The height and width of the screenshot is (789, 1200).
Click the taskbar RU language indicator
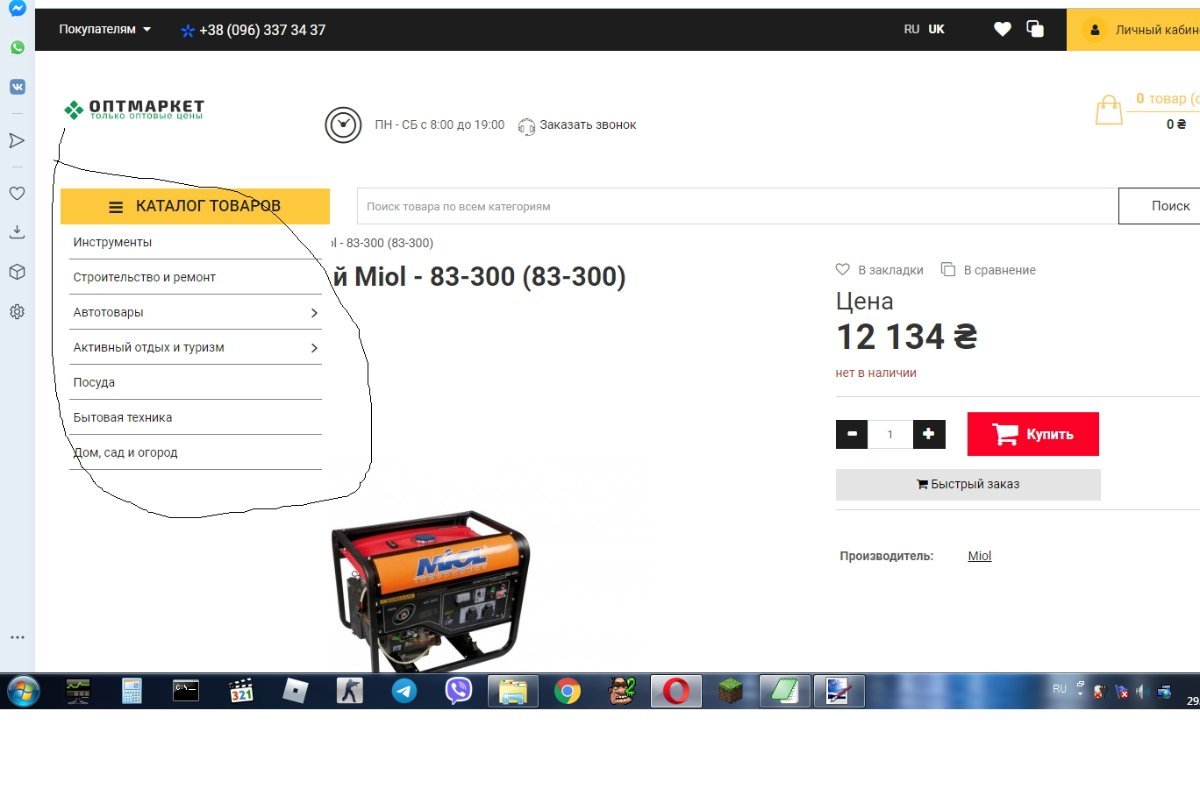tap(1060, 690)
